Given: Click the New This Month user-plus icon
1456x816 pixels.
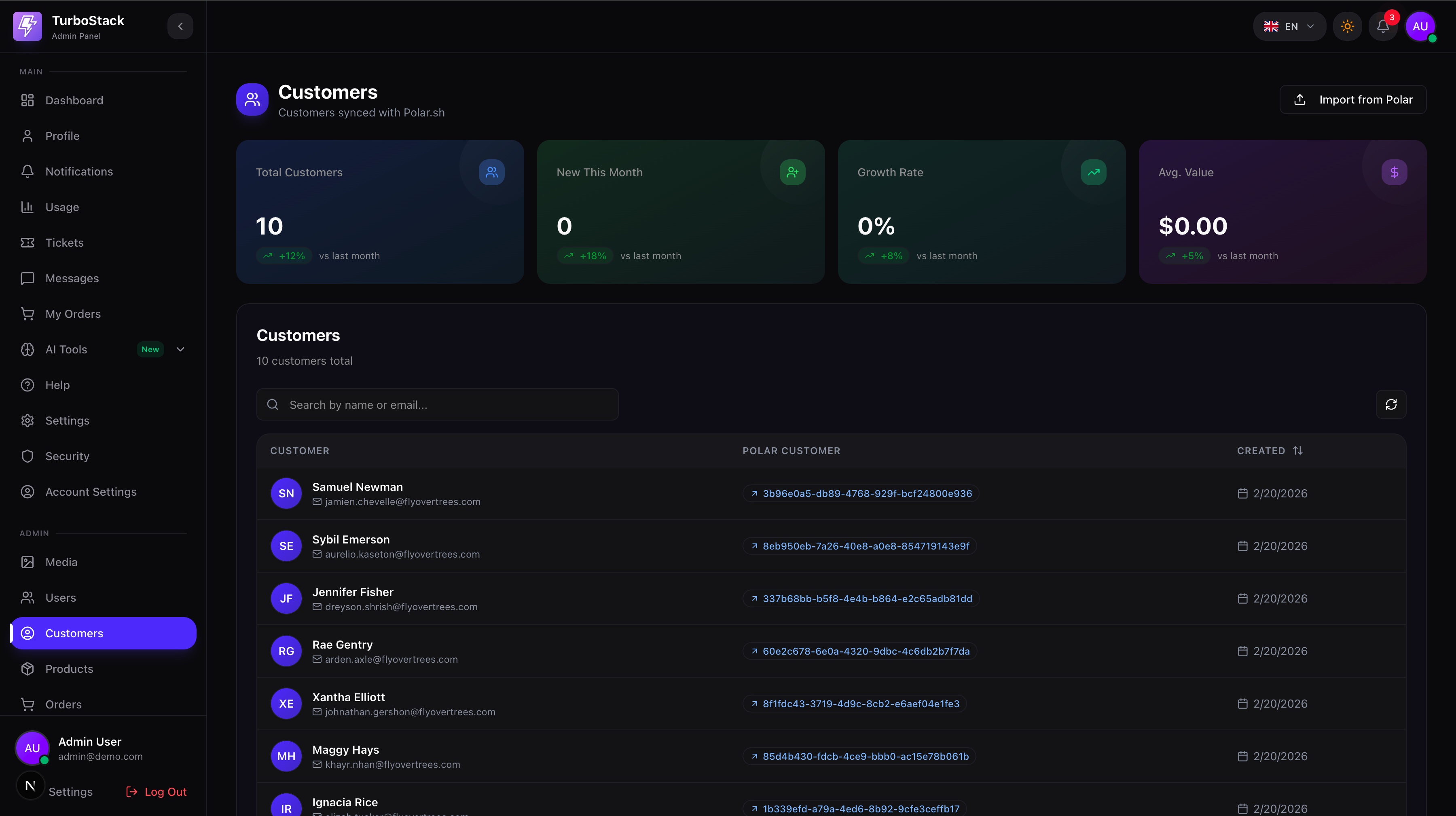Looking at the screenshot, I should pos(792,172).
